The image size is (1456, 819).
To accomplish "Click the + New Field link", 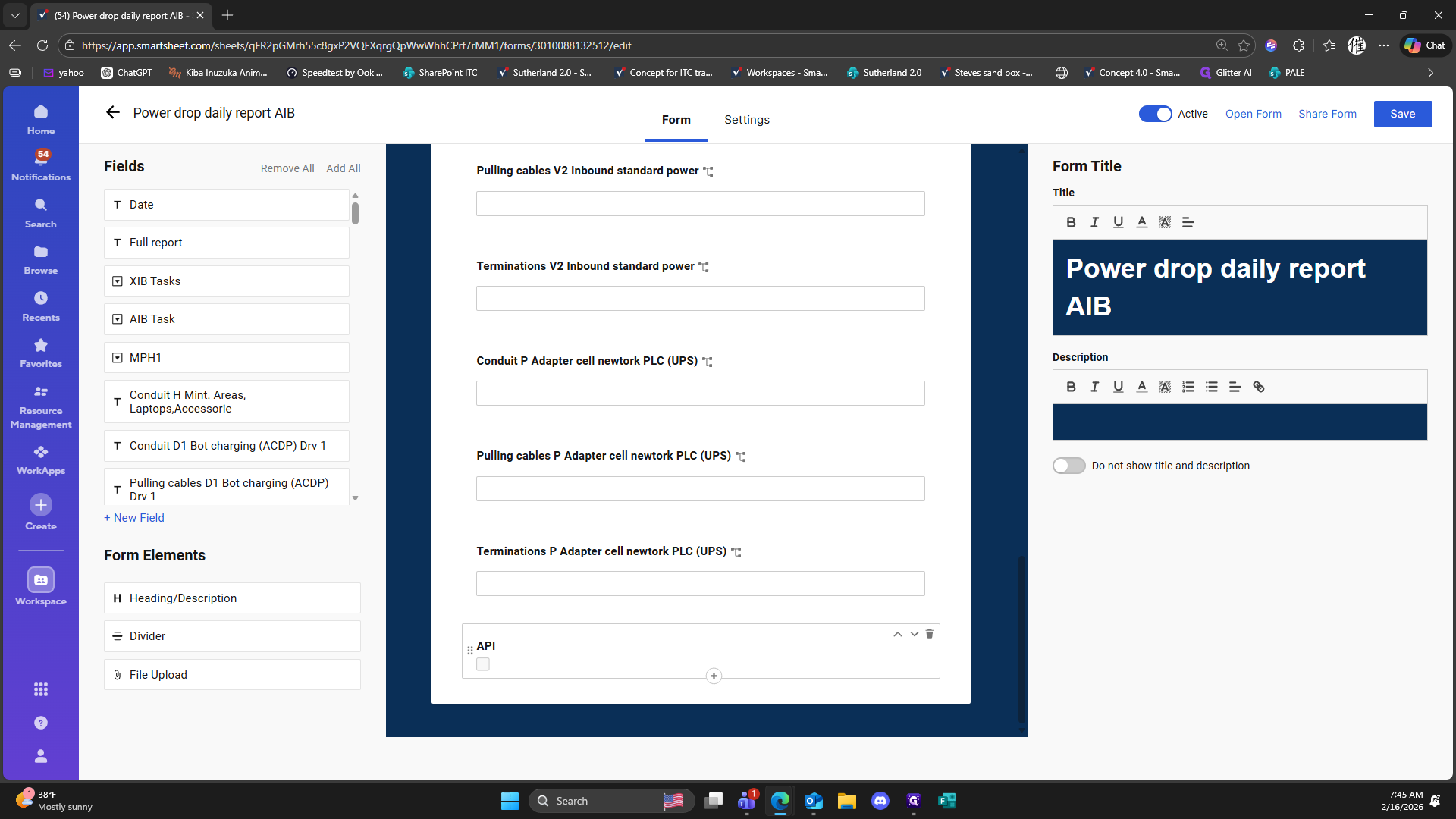I will pyautogui.click(x=134, y=518).
